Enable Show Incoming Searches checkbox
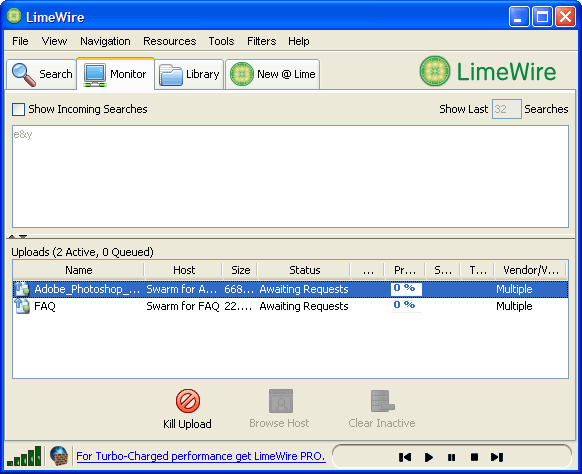This screenshot has width=582, height=474. [19, 109]
